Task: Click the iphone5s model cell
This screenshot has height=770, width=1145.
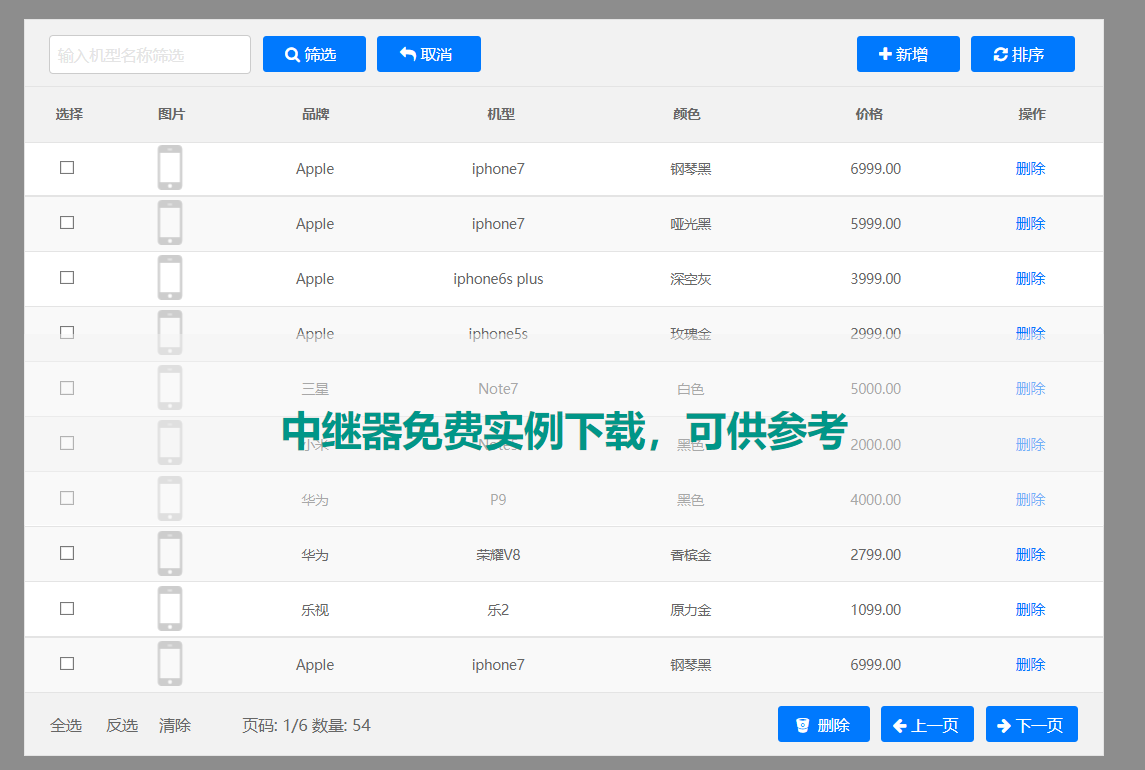Action: point(498,334)
